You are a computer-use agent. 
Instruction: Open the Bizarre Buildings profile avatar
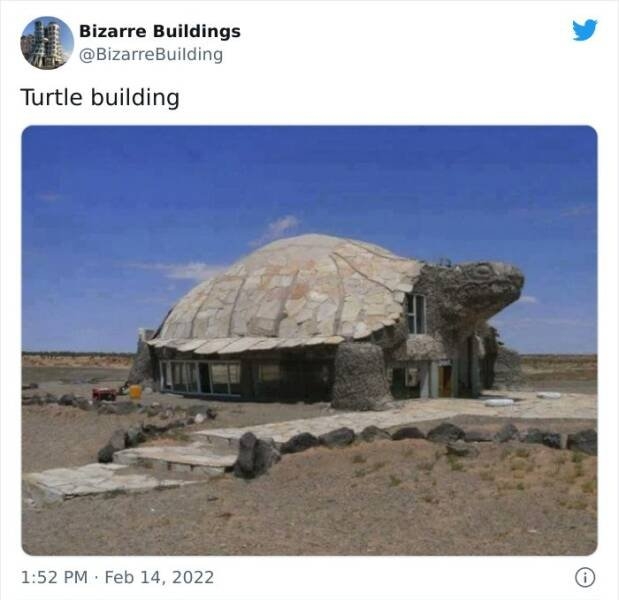[x=47, y=43]
